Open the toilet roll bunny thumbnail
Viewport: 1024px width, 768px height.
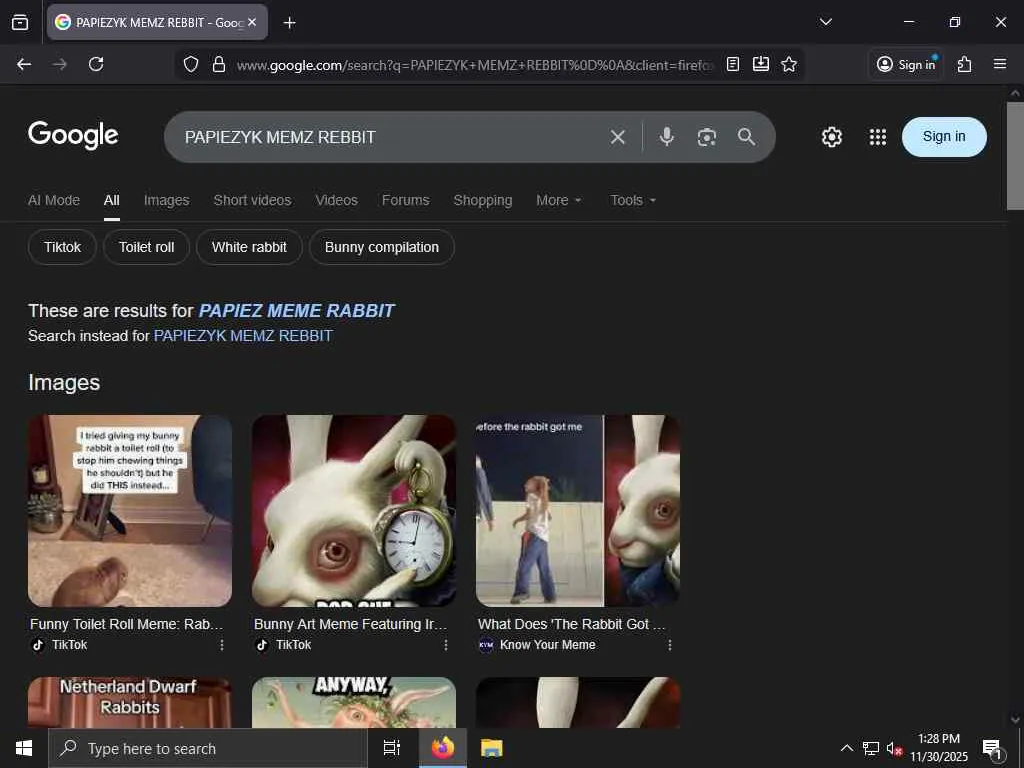130,511
